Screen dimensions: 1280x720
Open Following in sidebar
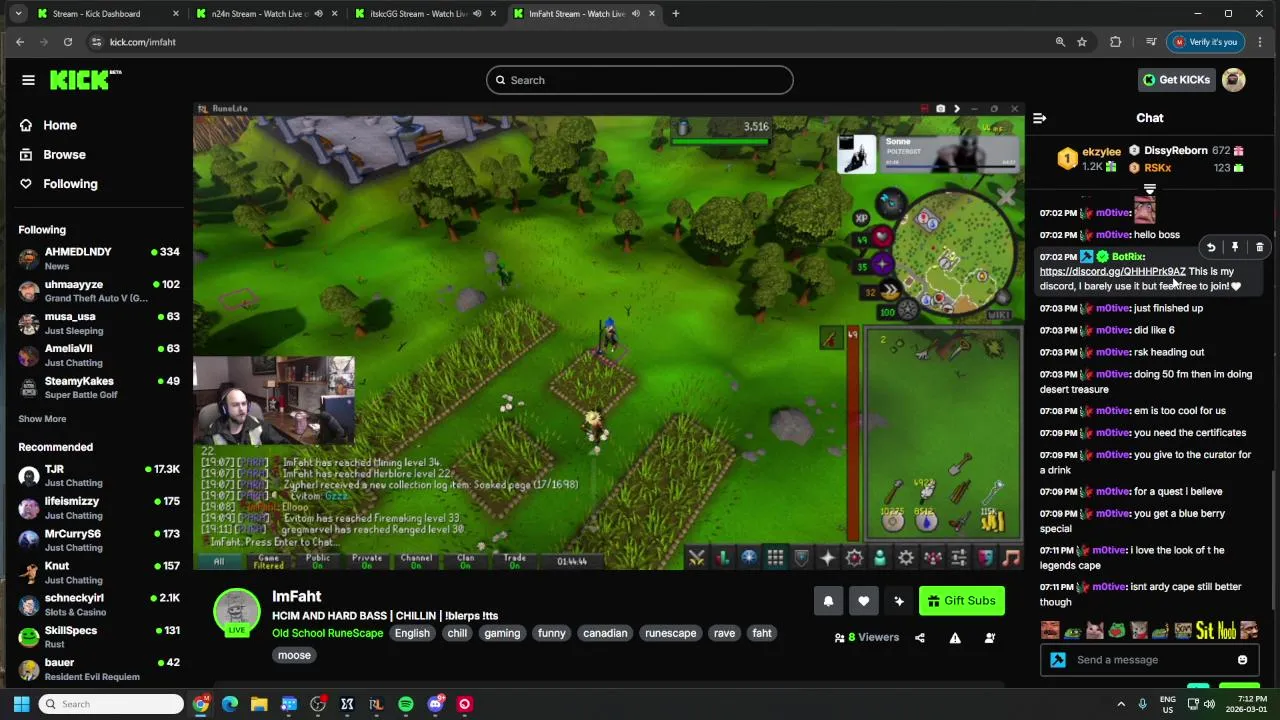pos(70,184)
